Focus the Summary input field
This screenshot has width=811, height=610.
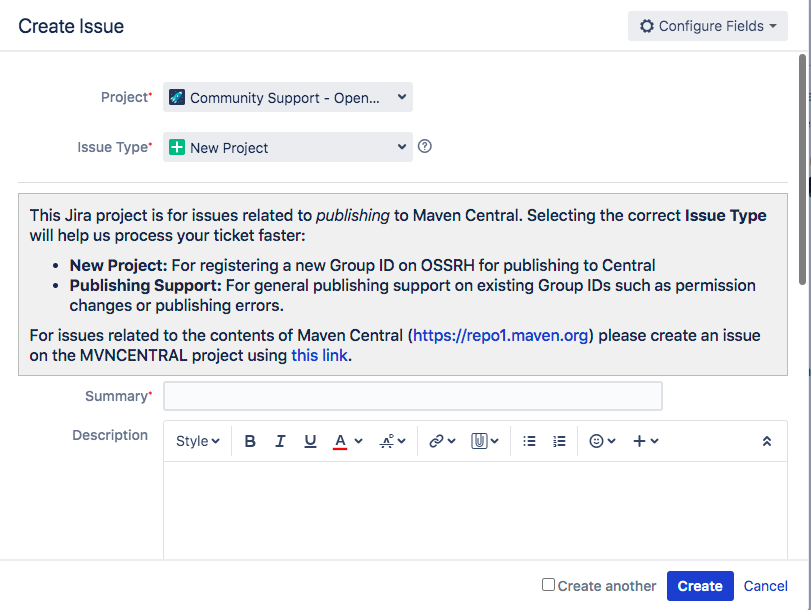coord(413,396)
